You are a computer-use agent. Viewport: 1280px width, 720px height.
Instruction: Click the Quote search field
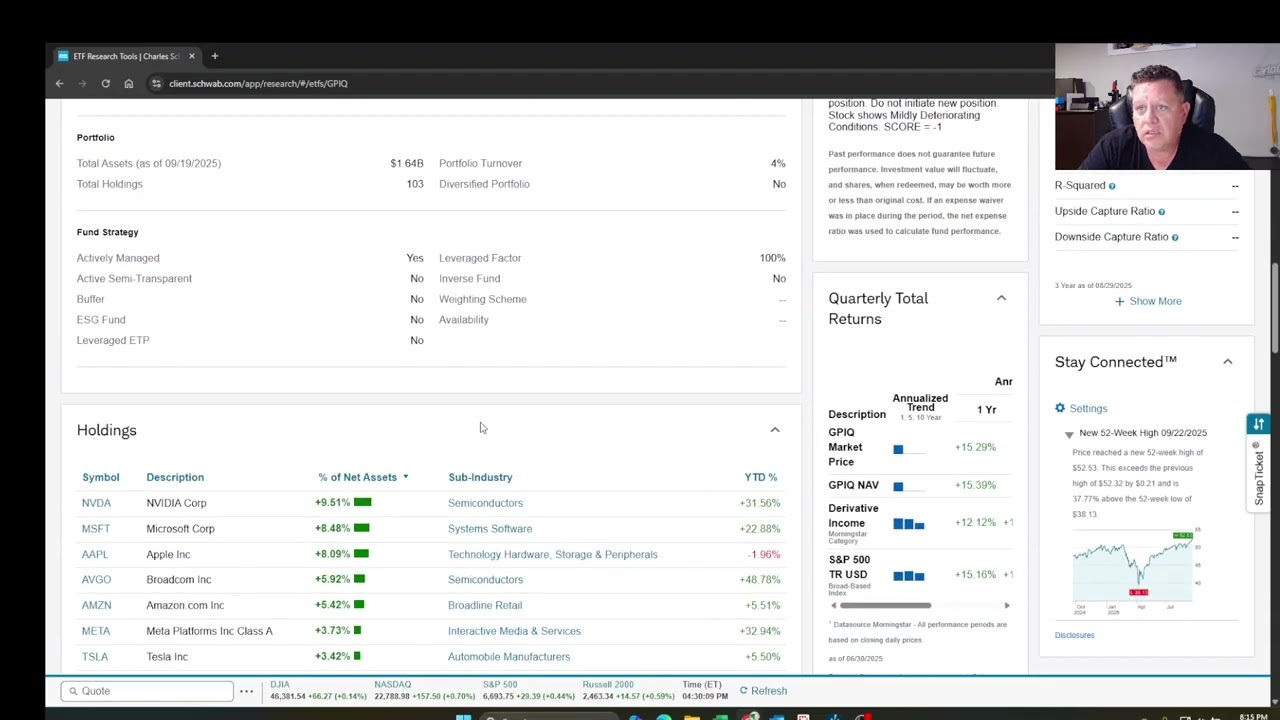pos(147,691)
